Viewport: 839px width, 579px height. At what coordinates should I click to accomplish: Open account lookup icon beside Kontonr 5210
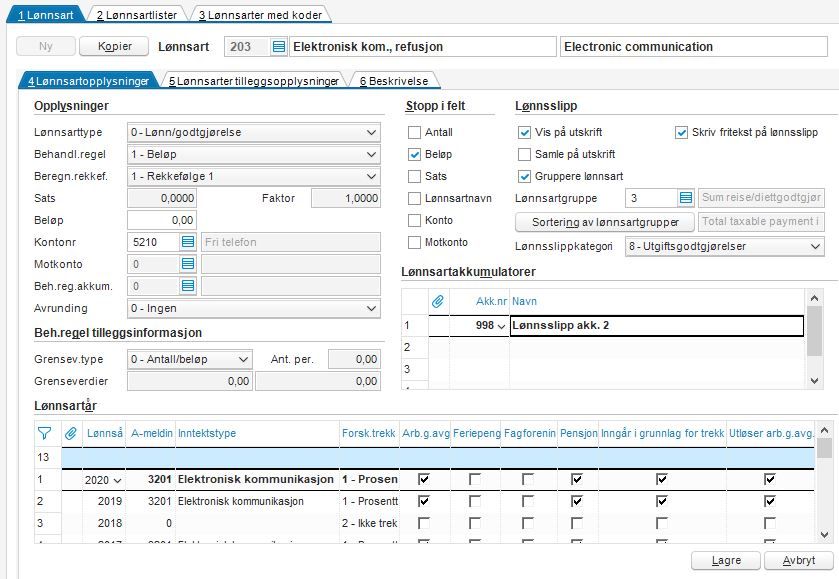coord(188,242)
